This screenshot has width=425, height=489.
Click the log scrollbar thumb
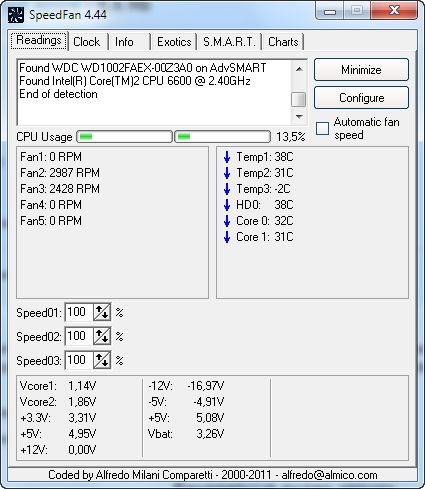pos(298,99)
